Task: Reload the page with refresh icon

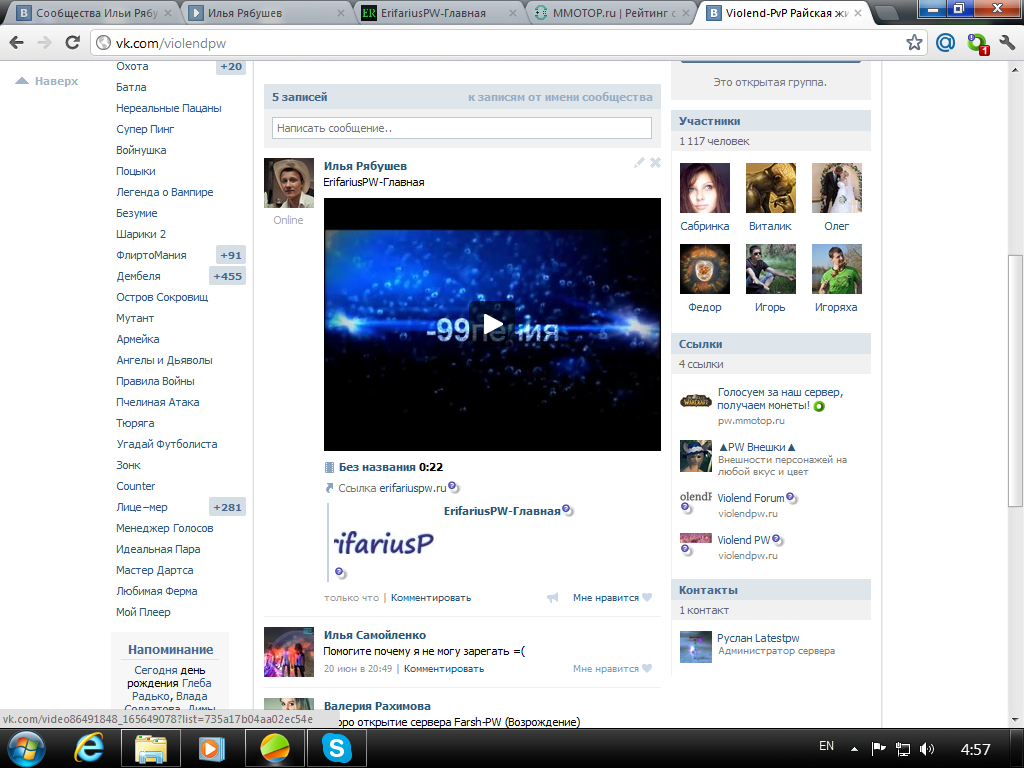Action: pyautogui.click(x=72, y=43)
